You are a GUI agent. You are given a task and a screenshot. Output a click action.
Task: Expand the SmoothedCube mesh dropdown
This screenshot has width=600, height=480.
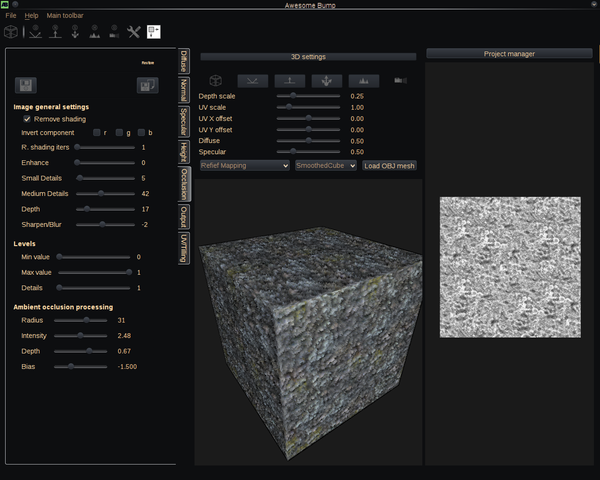pos(325,165)
